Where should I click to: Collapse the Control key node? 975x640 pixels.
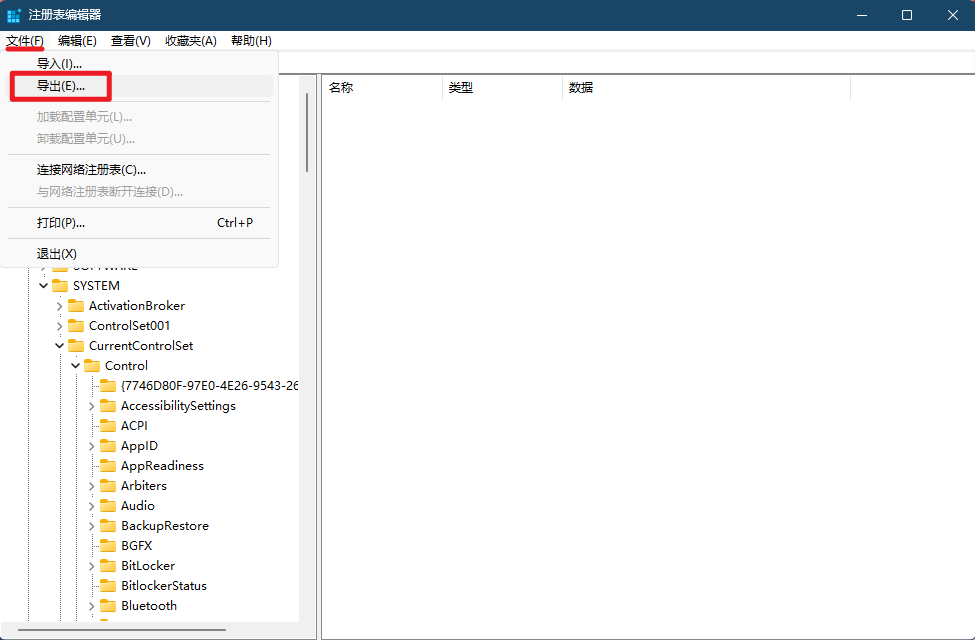pyautogui.click(x=75, y=366)
